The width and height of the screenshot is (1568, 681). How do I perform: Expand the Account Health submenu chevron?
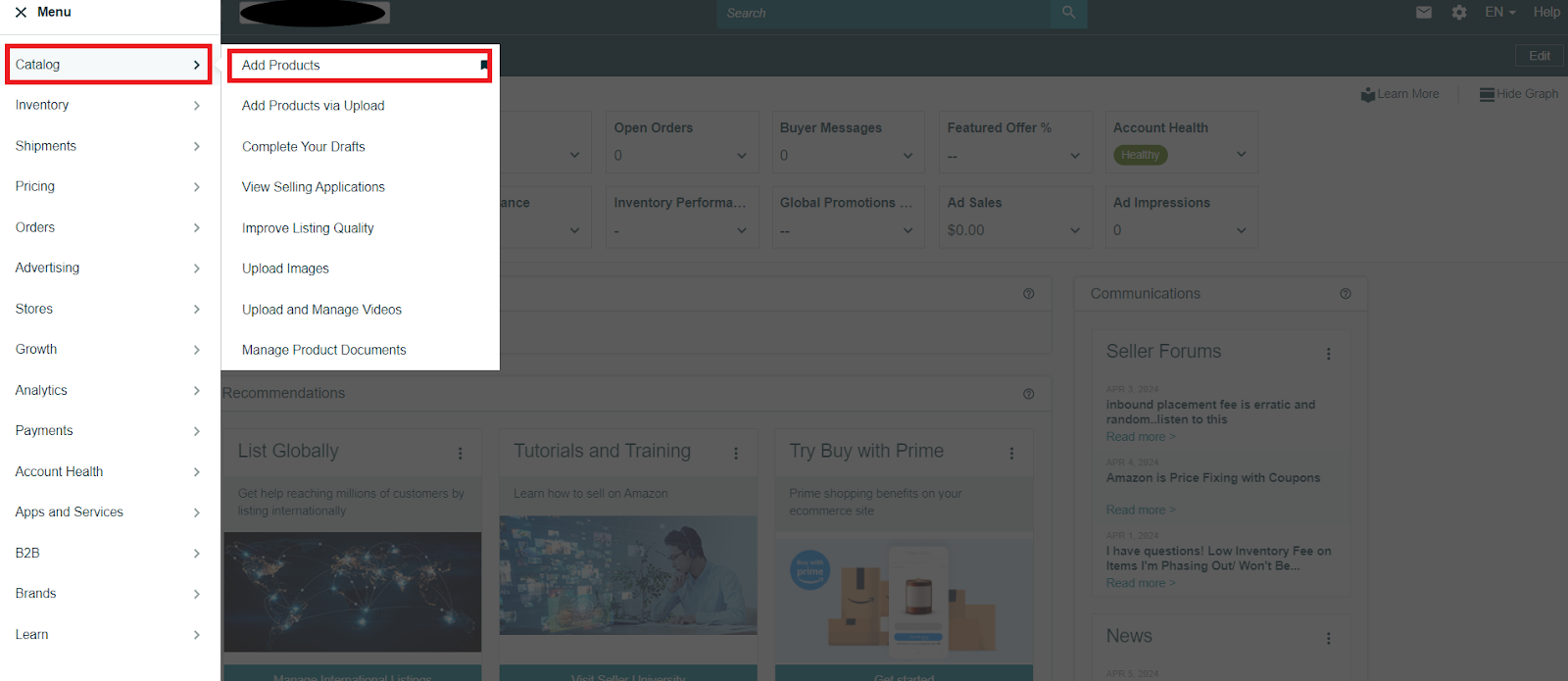[197, 472]
